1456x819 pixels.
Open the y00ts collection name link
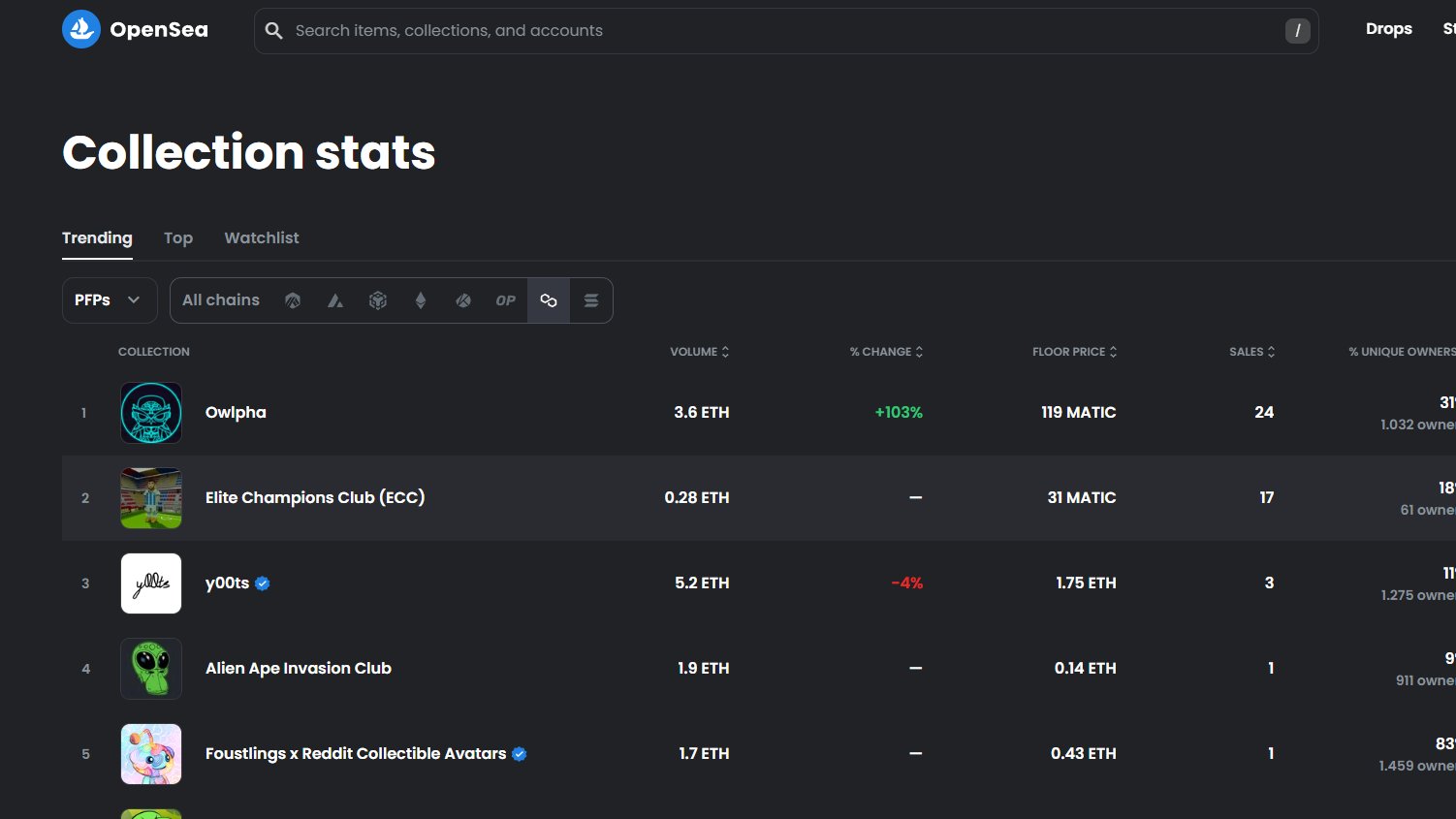pos(228,583)
